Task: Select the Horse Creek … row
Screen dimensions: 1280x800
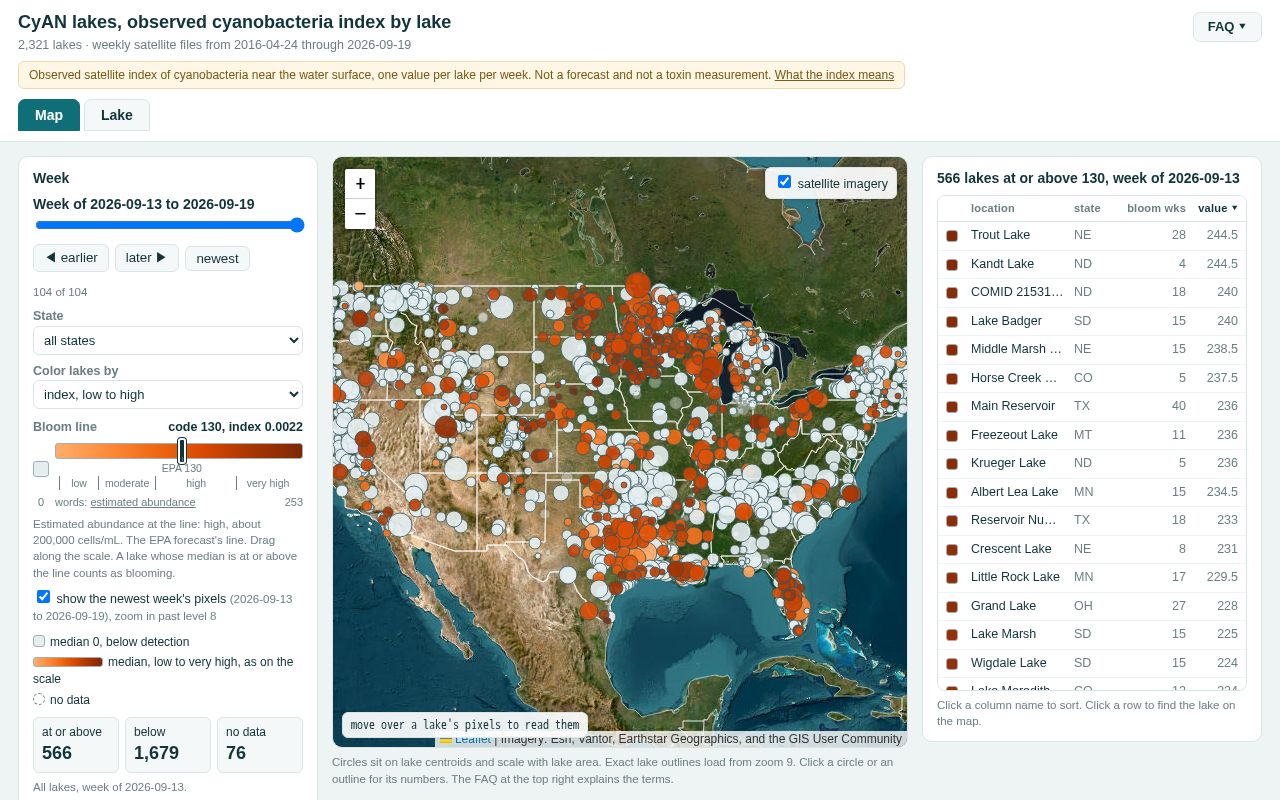Action: [1092, 378]
